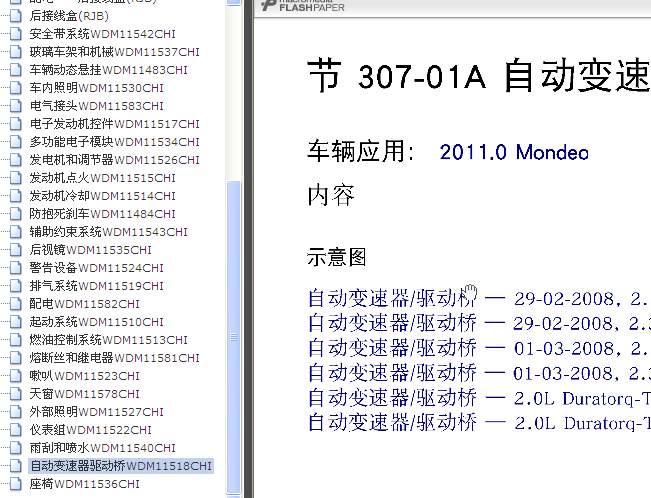This screenshot has width=651, height=498.
Task: Open 辅助约束系统WDM11543CHI entry
Action: pyautogui.click(x=108, y=232)
